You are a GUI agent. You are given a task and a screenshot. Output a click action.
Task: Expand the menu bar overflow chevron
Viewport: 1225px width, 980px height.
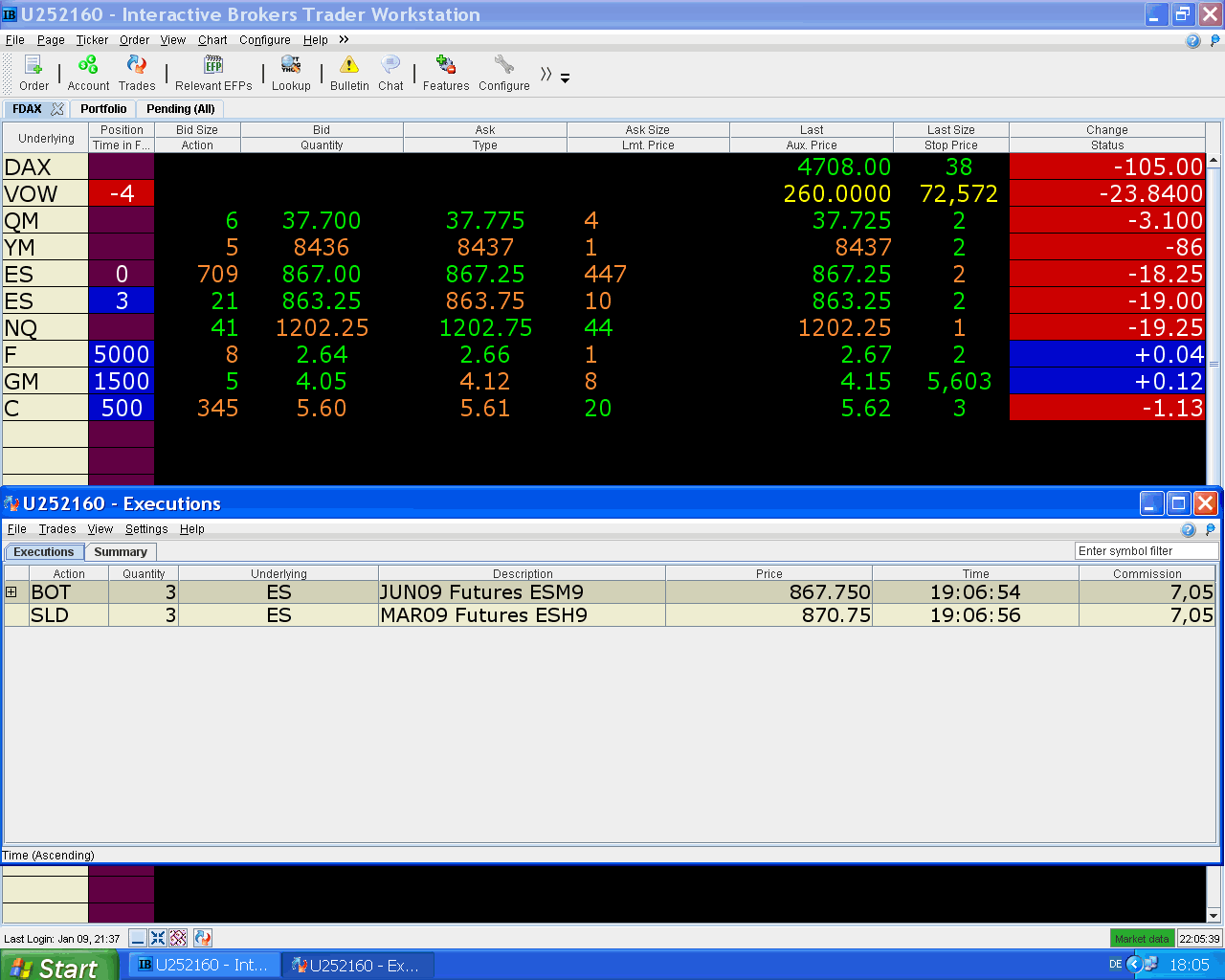click(344, 39)
